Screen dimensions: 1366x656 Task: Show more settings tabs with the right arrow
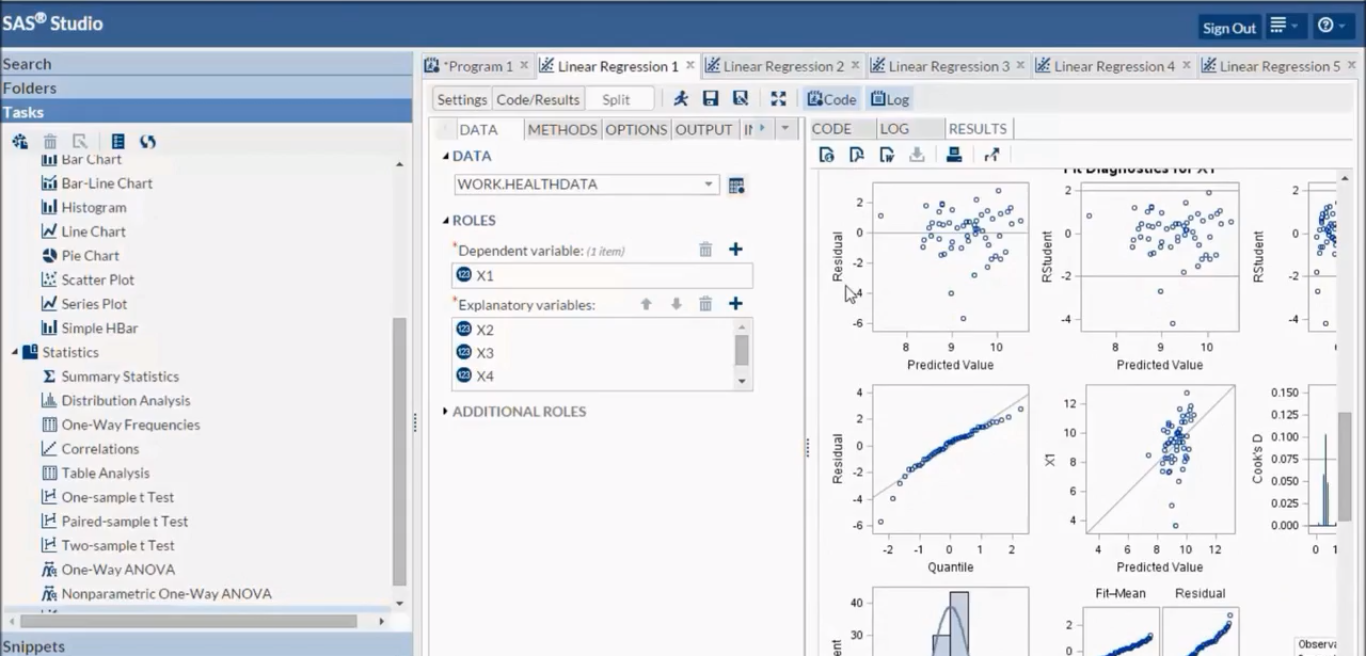coord(761,128)
